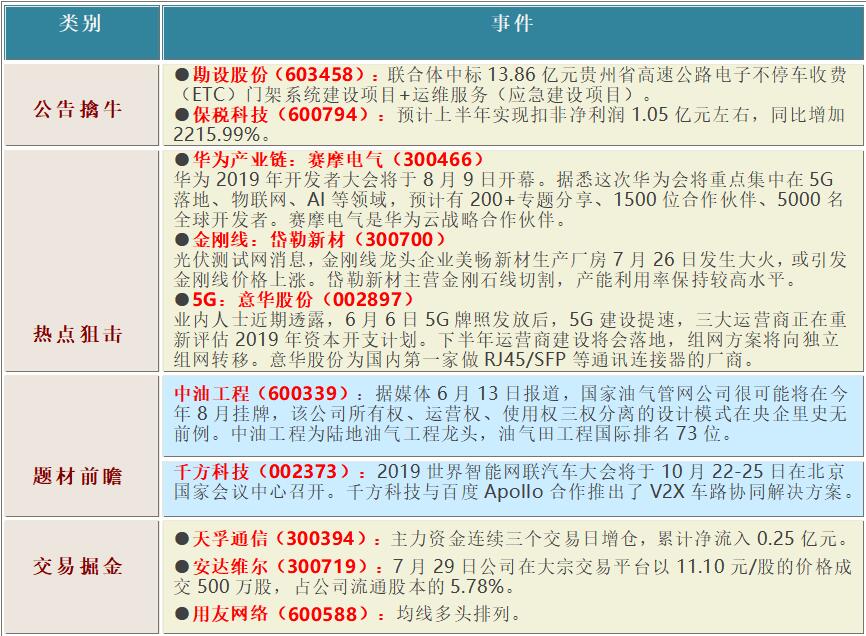Click the 类别 column header
Viewport: 866px width, 636px height.
[x=82, y=32]
